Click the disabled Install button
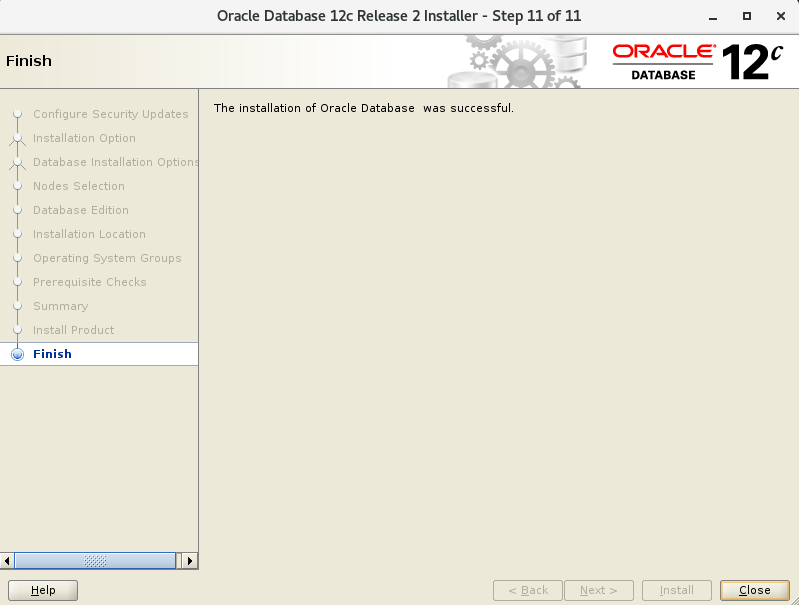Image resolution: width=799 pixels, height=605 pixels. (x=677, y=590)
